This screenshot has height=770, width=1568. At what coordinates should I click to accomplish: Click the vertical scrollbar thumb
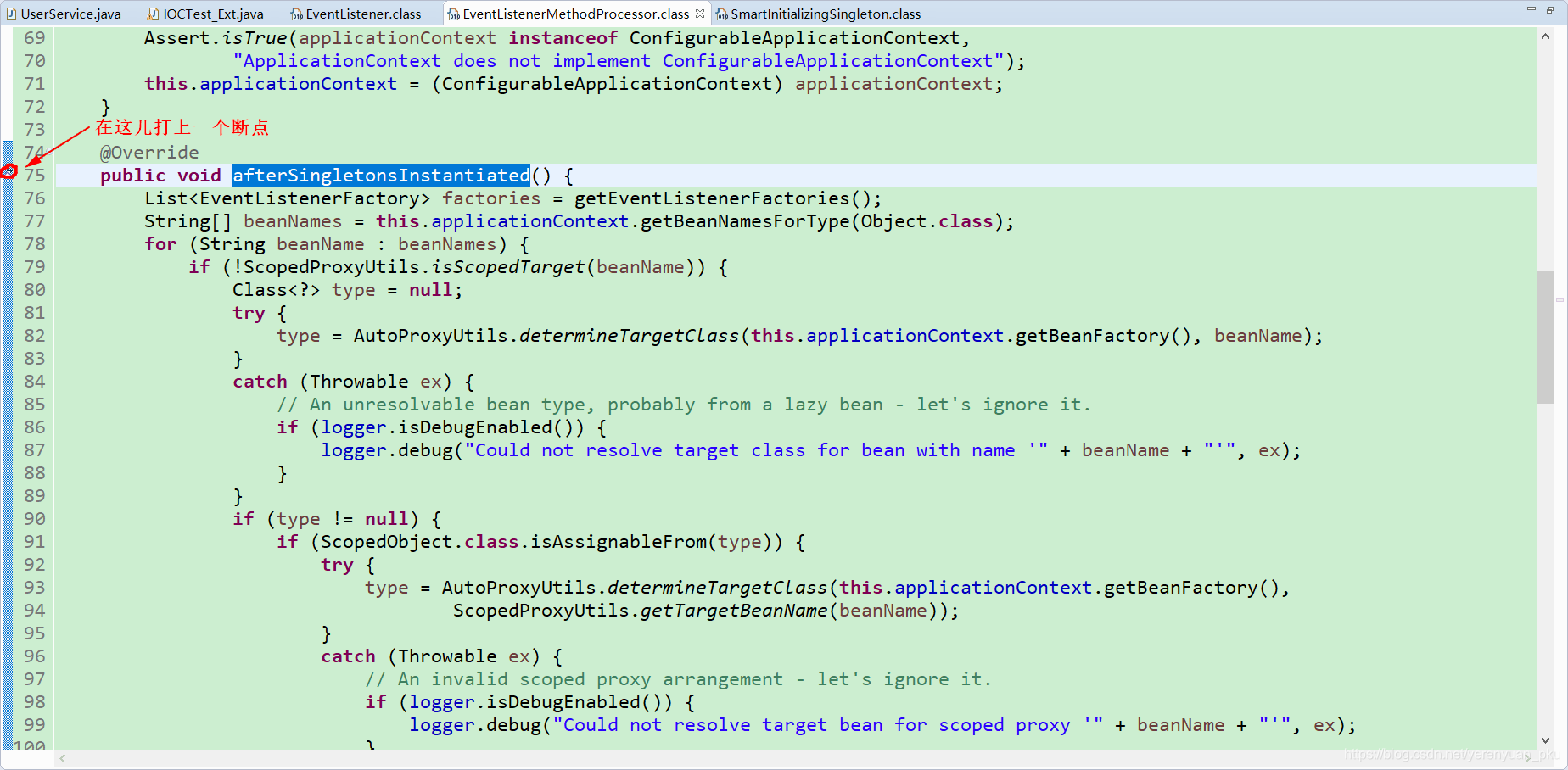[1545, 337]
